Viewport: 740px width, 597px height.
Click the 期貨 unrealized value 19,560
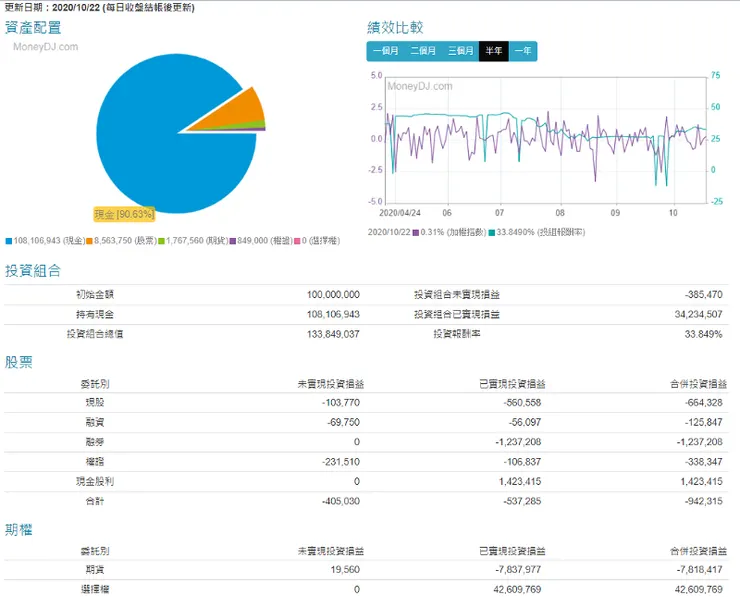tap(345, 570)
